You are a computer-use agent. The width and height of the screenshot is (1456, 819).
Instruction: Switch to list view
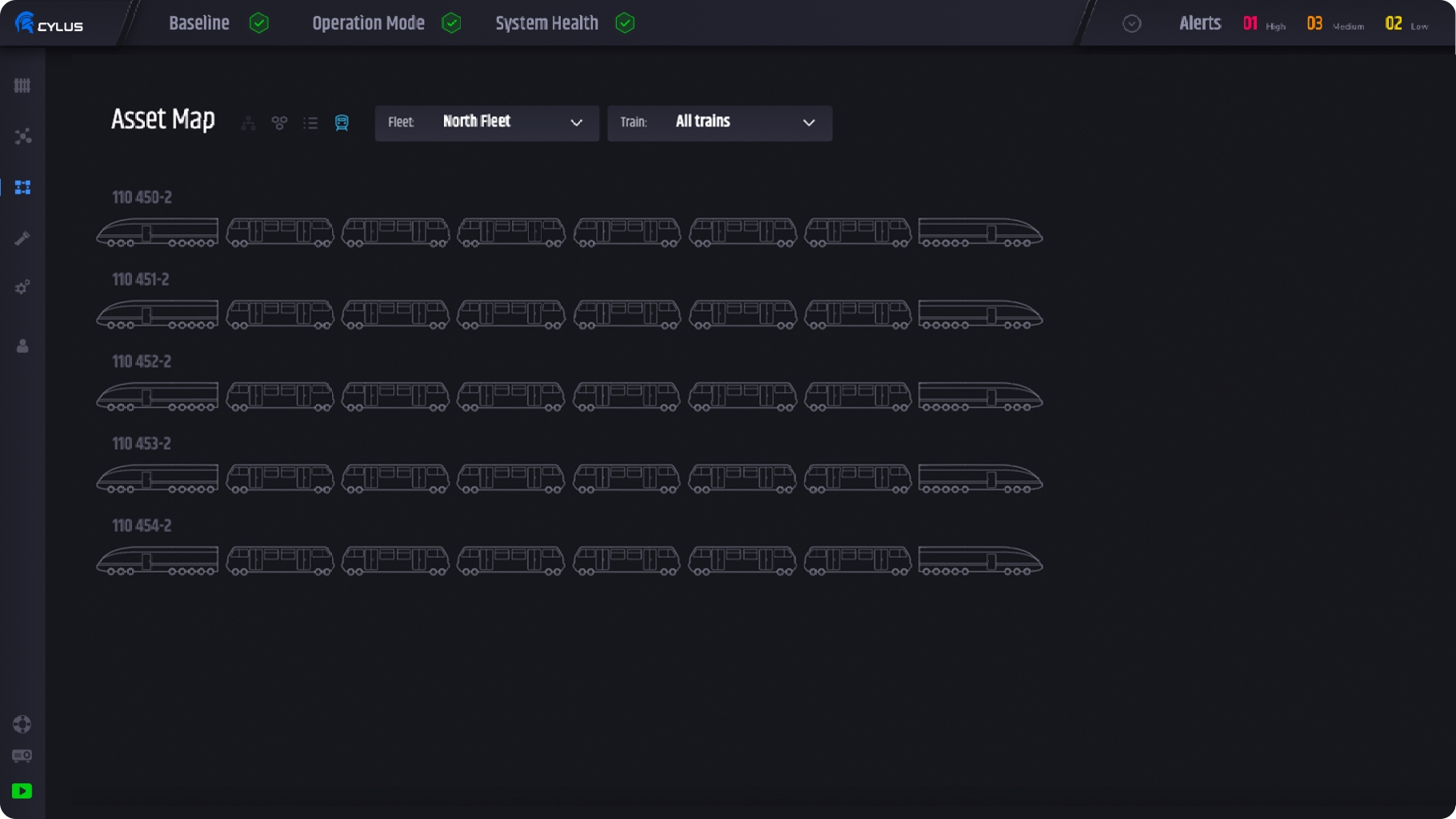coord(310,123)
